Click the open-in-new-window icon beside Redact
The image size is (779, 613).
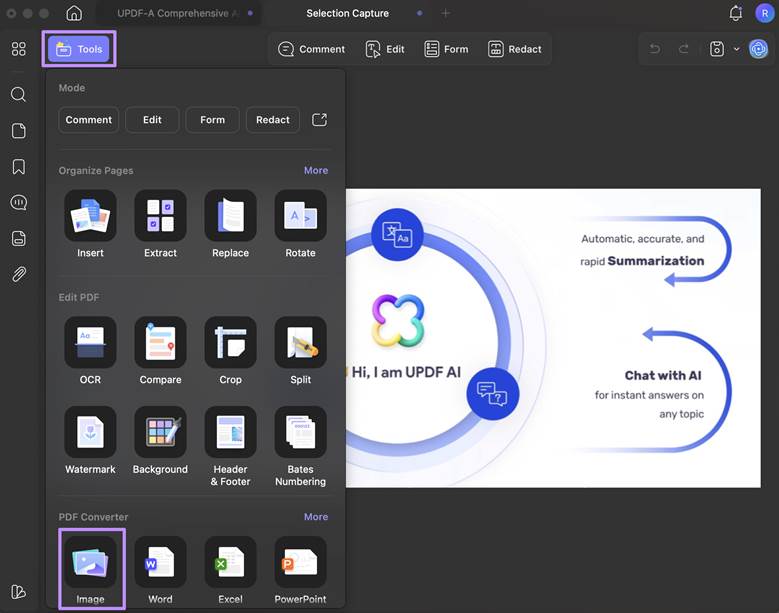319,120
